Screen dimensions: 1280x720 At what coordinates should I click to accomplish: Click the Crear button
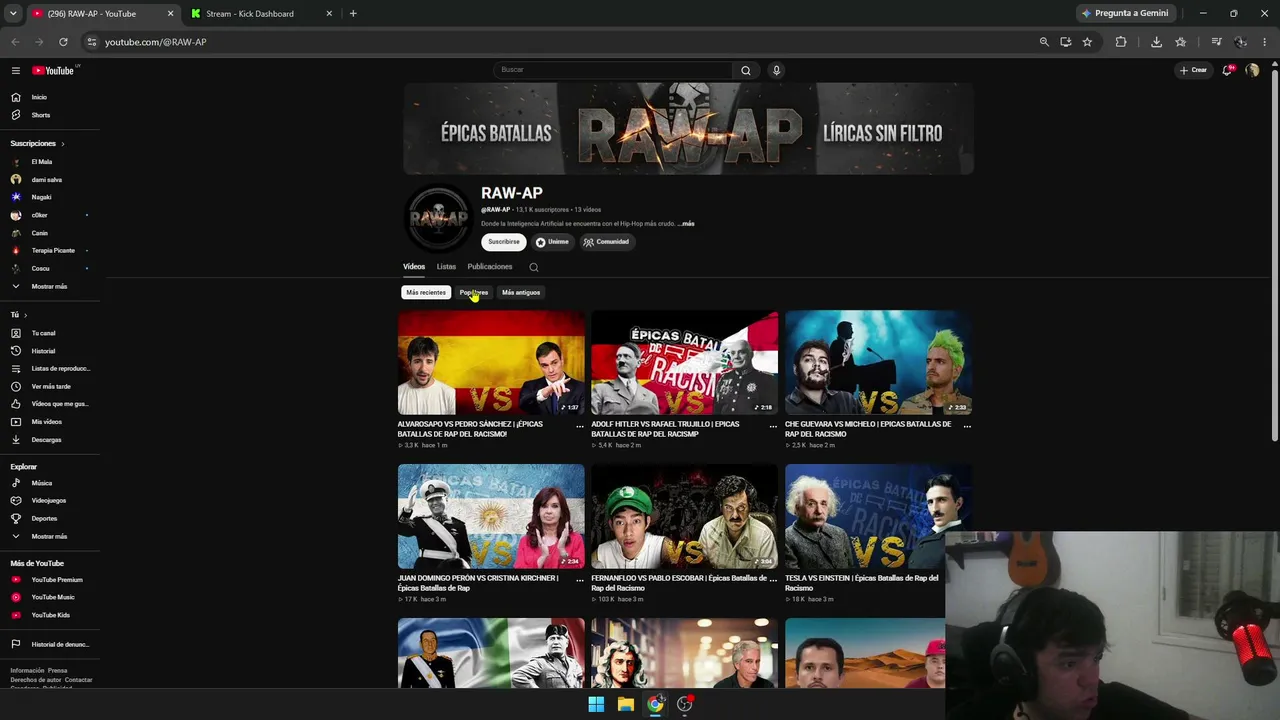pos(1193,70)
